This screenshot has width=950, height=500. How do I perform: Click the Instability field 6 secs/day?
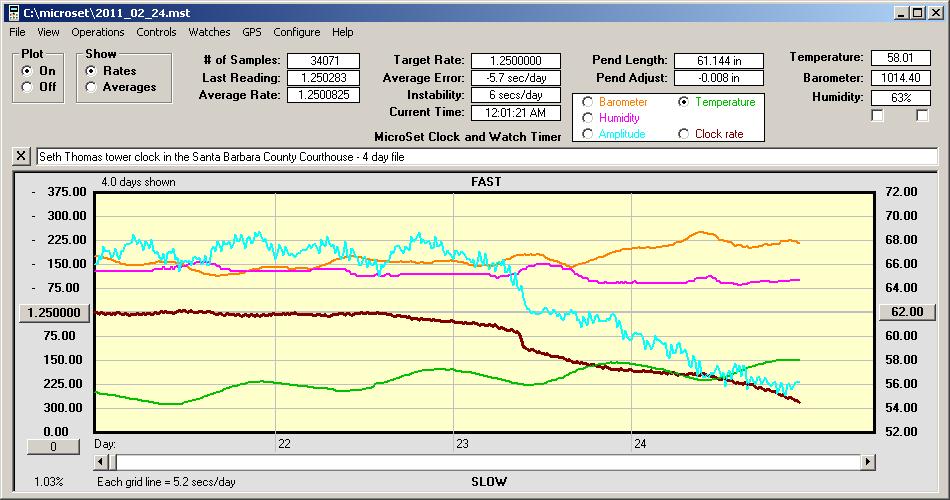point(516,95)
